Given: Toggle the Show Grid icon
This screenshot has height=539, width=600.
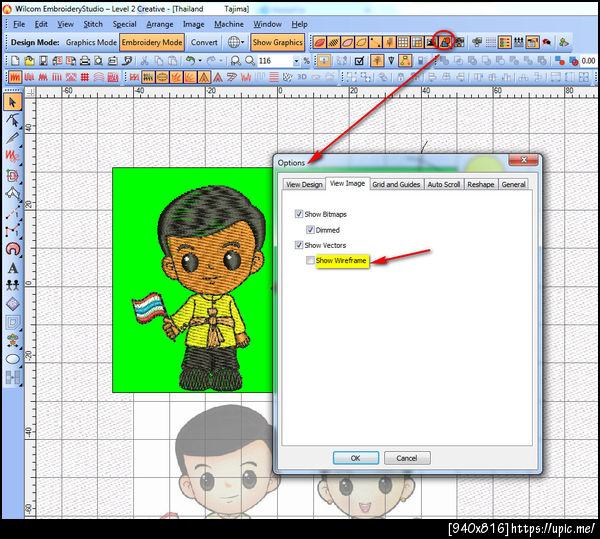Looking at the screenshot, I should pyautogui.click(x=403, y=42).
